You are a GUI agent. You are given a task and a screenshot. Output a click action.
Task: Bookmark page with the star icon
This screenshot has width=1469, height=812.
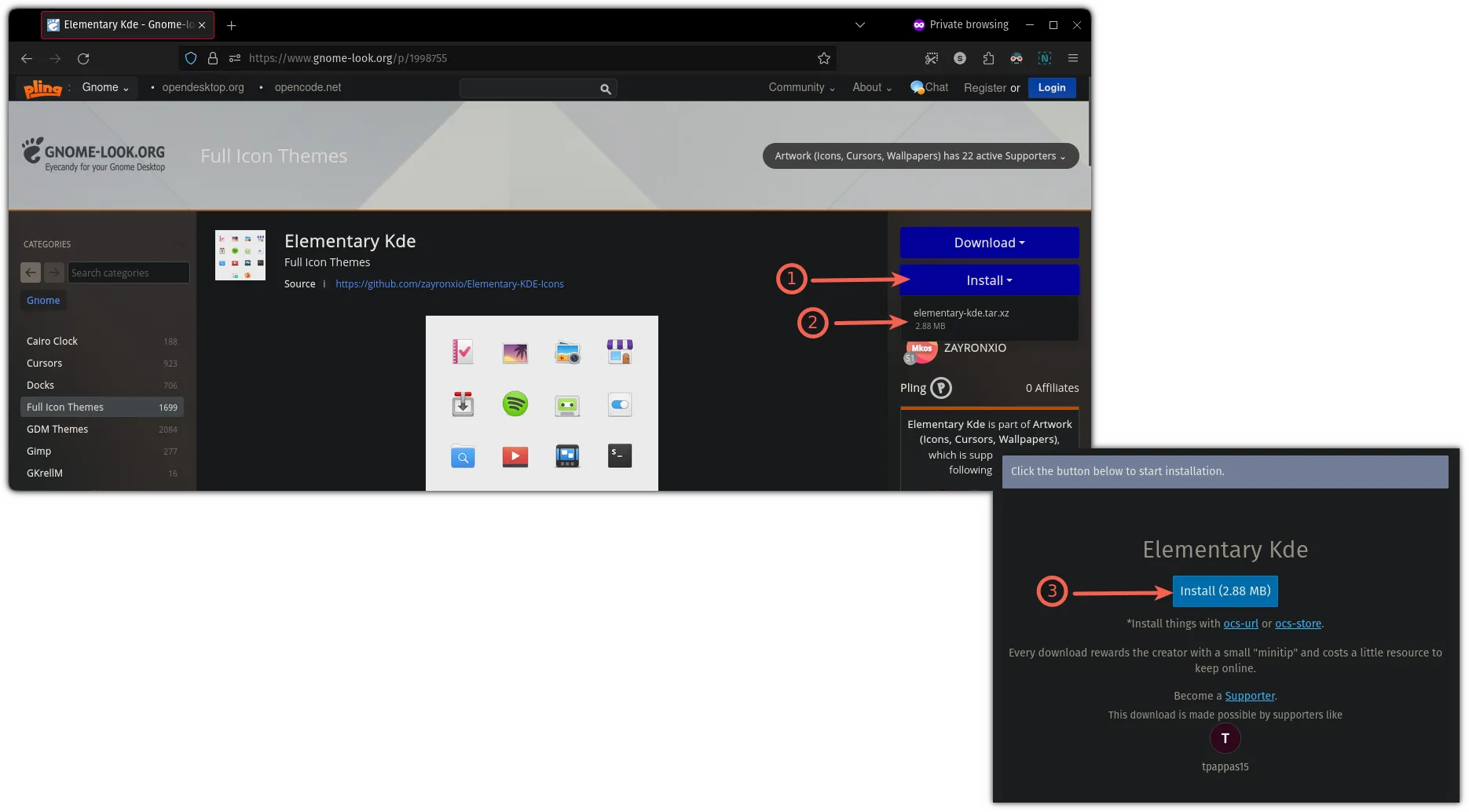point(823,58)
